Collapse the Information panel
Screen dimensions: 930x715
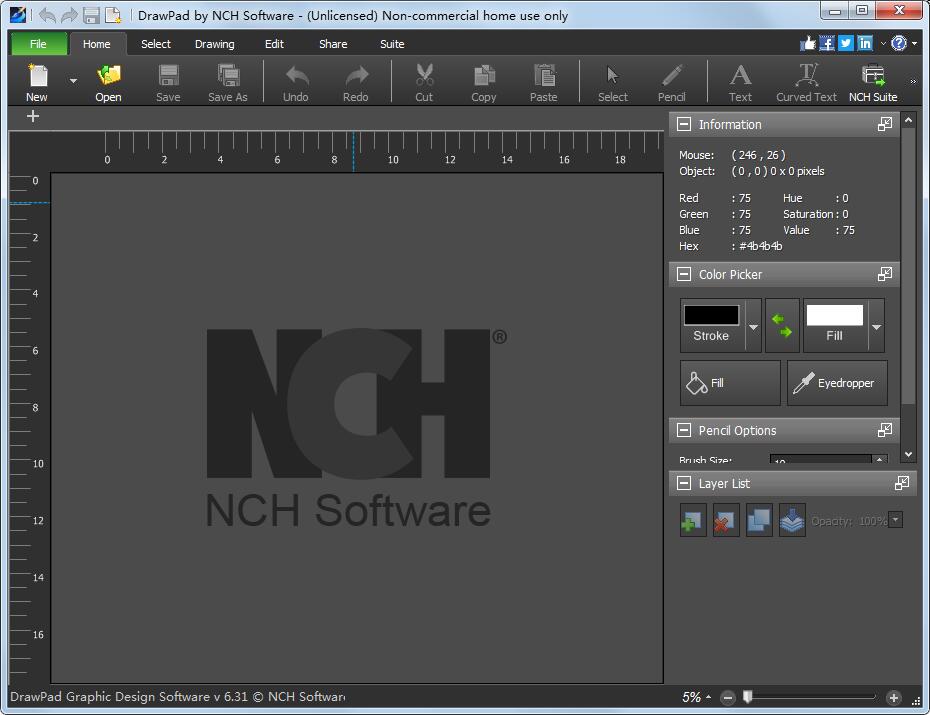tap(684, 125)
